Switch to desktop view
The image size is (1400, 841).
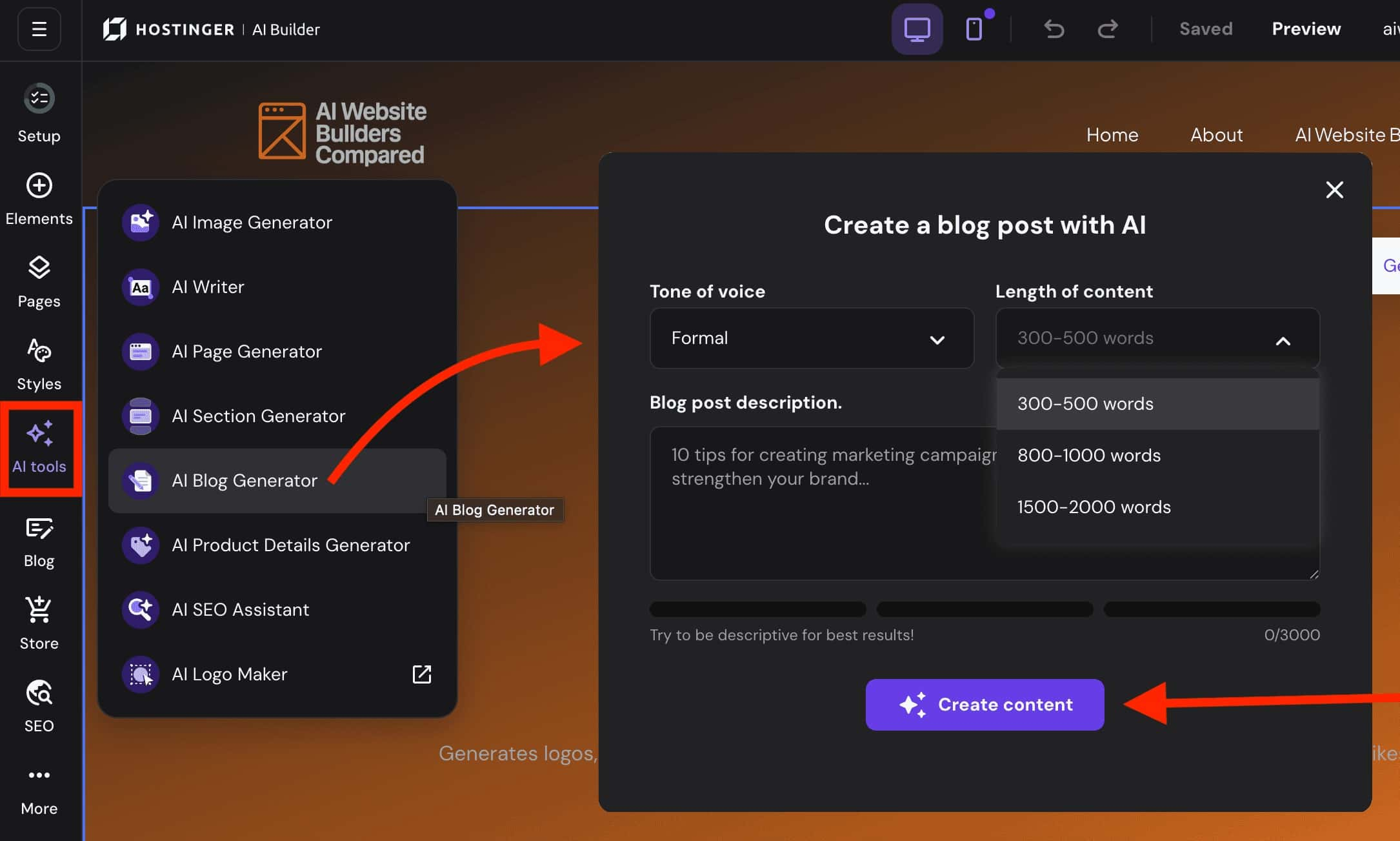click(917, 29)
